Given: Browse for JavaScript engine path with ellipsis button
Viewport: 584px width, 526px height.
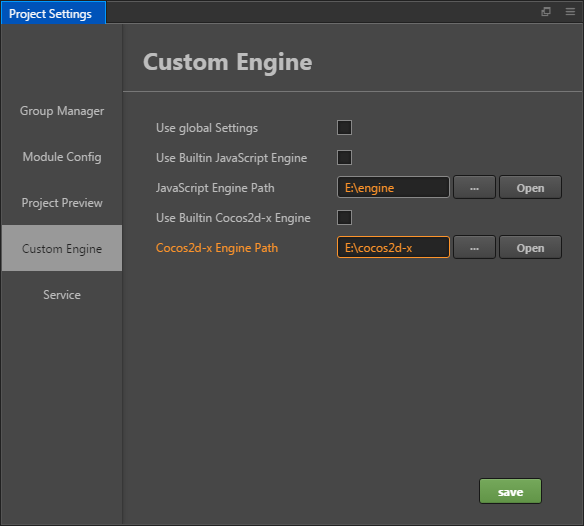Looking at the screenshot, I should pyautogui.click(x=474, y=187).
